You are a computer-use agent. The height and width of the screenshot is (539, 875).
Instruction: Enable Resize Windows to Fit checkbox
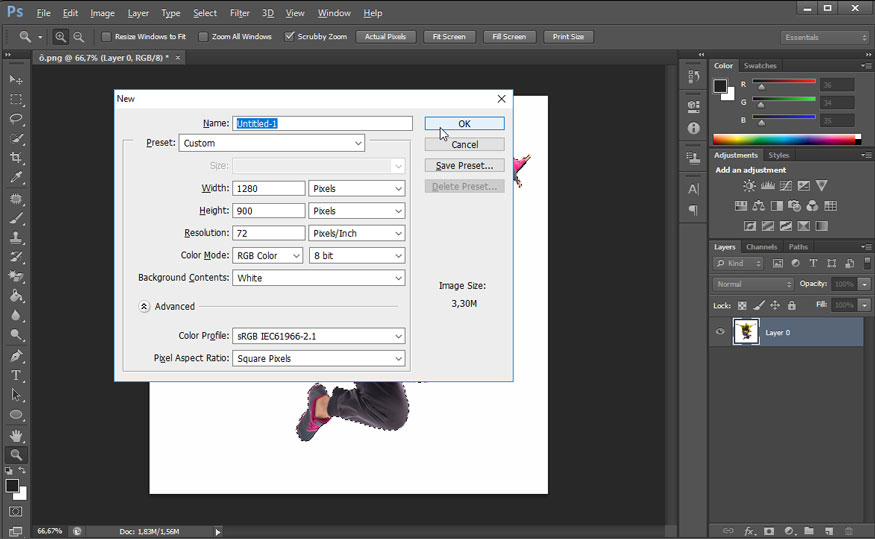point(106,37)
